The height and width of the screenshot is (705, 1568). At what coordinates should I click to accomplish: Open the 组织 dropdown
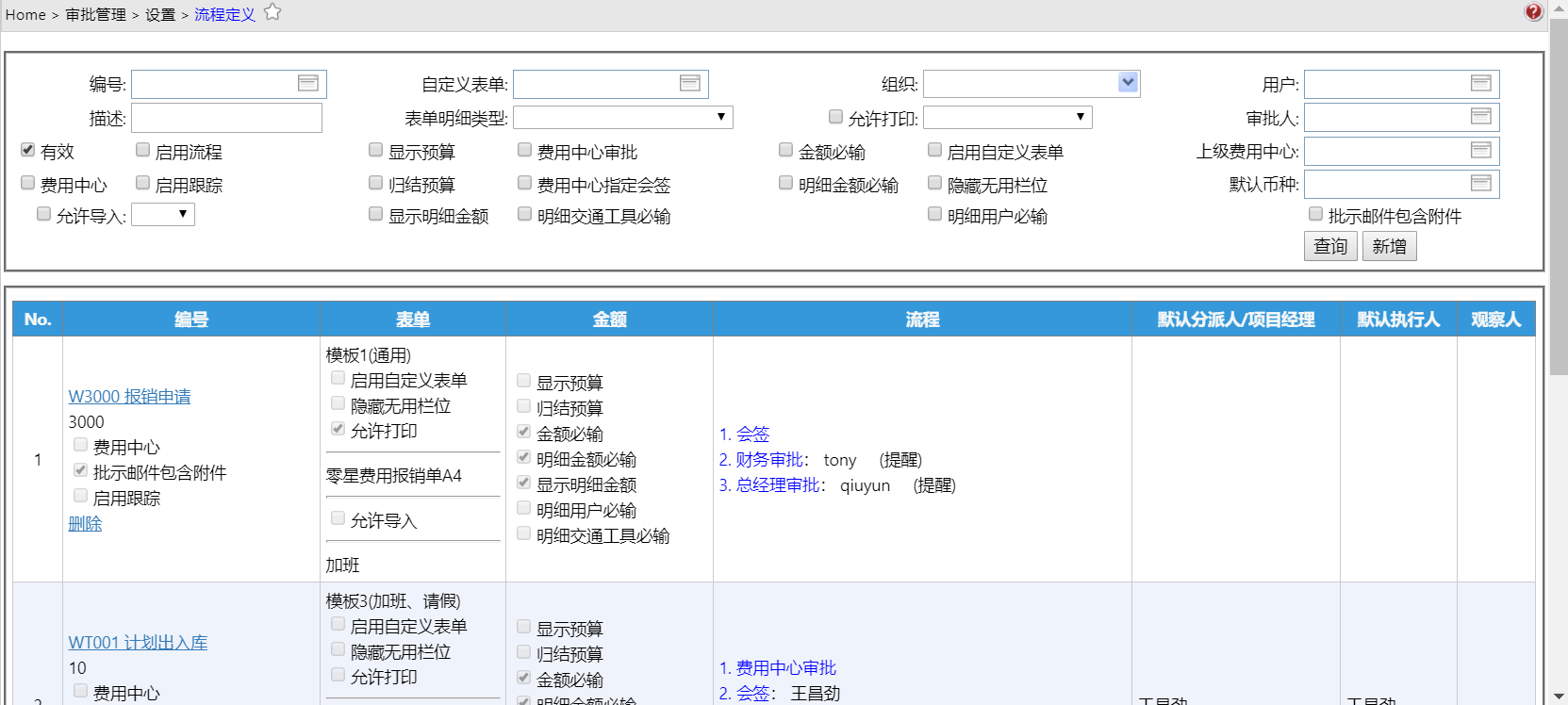click(1032, 84)
